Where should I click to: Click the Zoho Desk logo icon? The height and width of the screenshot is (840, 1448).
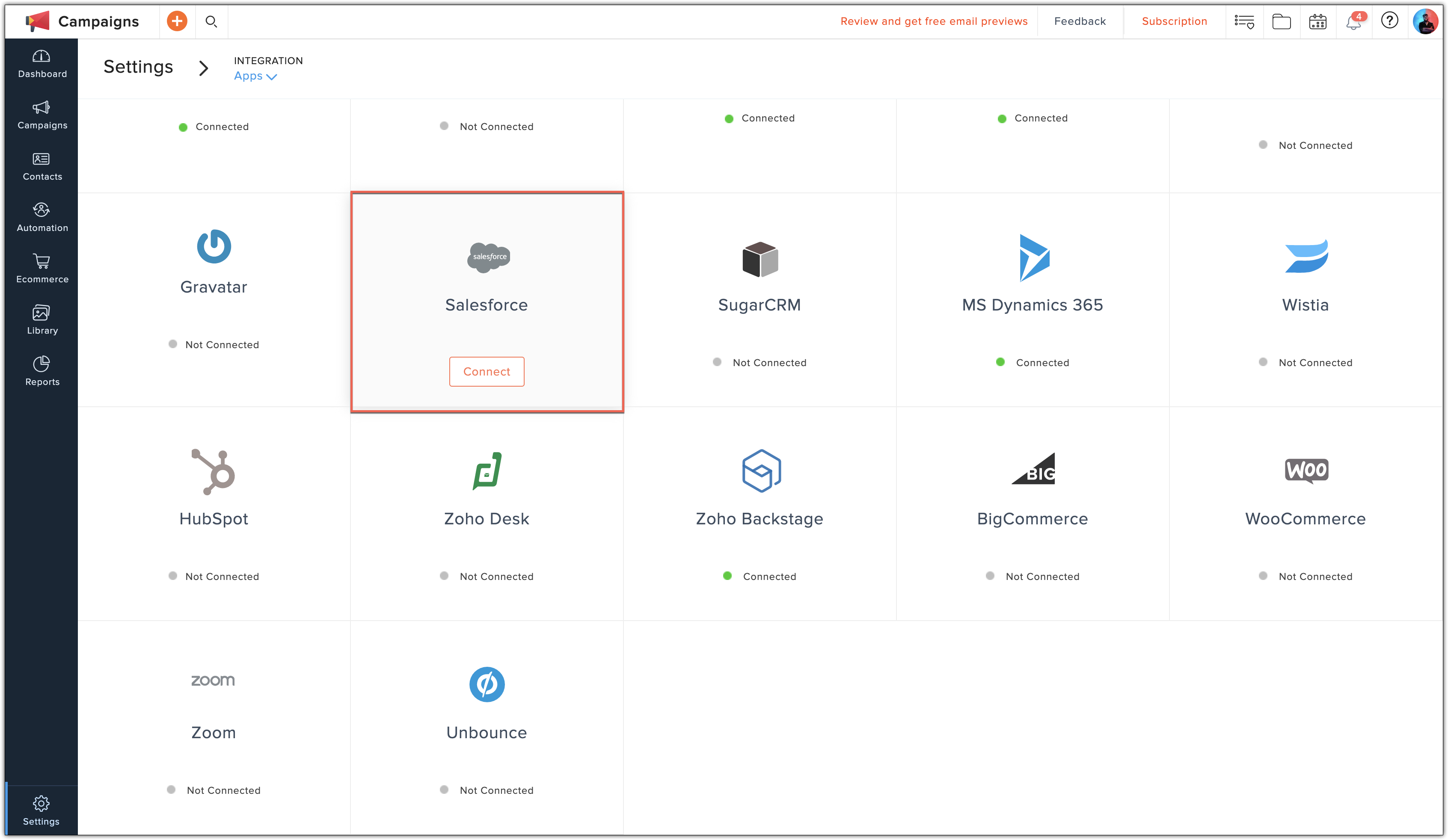click(487, 471)
